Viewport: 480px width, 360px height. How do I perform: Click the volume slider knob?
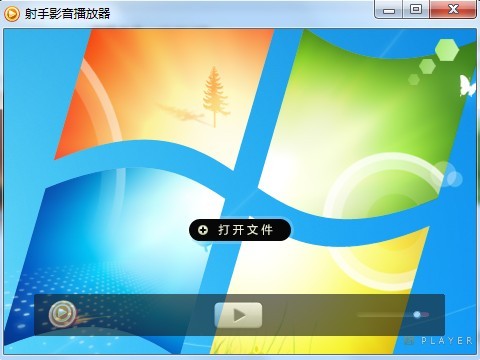pyautogui.click(x=417, y=314)
